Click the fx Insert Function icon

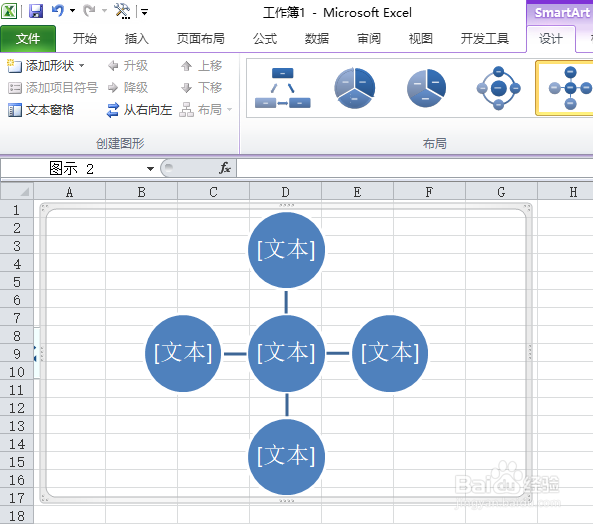tap(224, 168)
